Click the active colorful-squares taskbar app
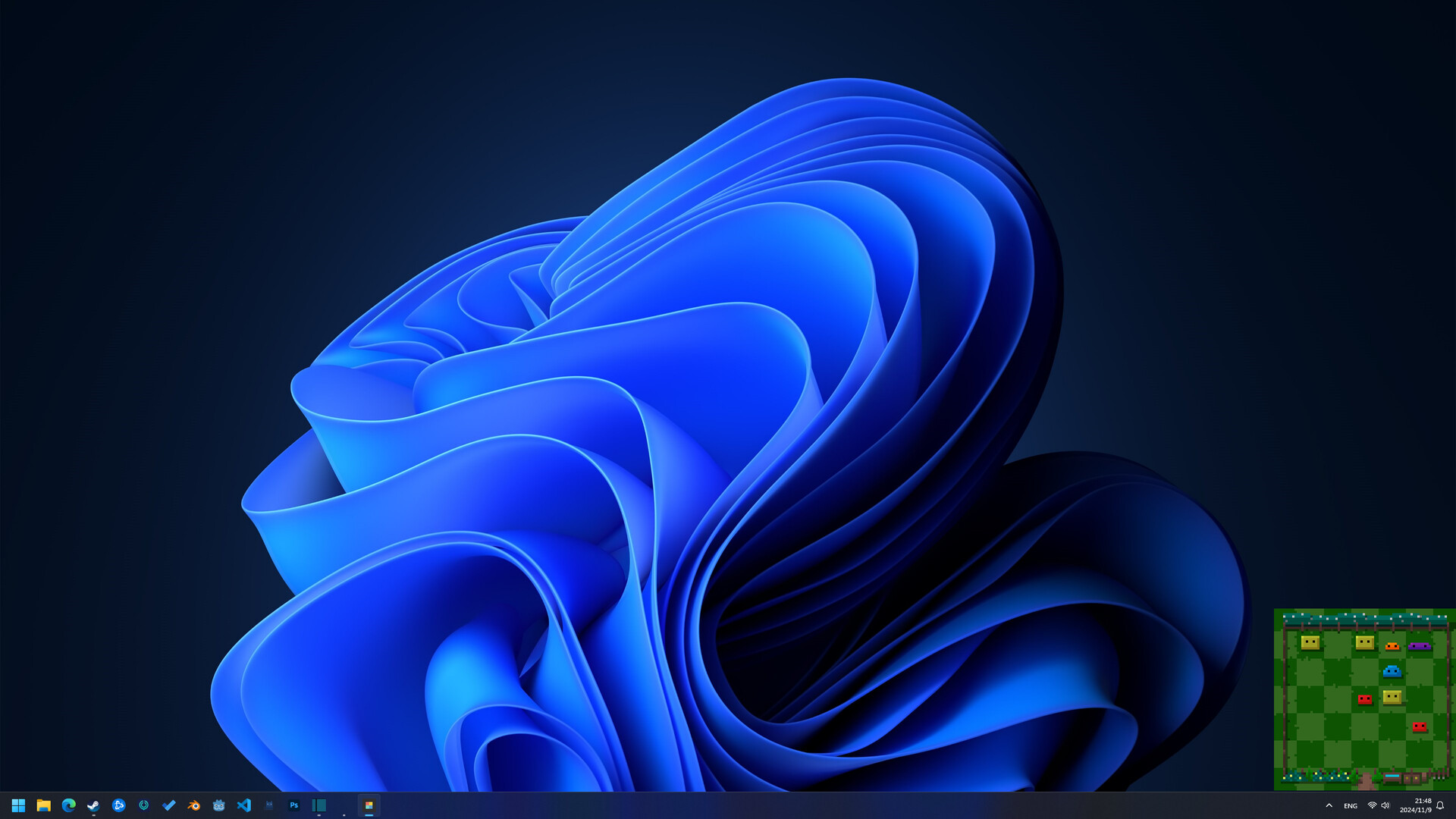The width and height of the screenshot is (1456, 819). 369,805
